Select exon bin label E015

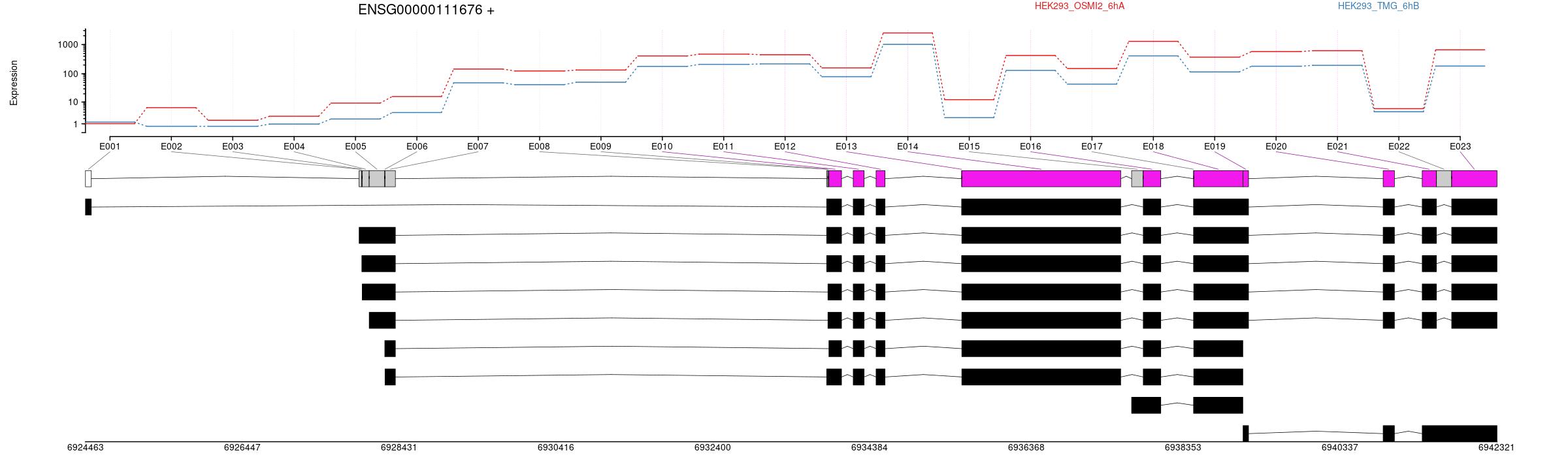[x=969, y=146]
